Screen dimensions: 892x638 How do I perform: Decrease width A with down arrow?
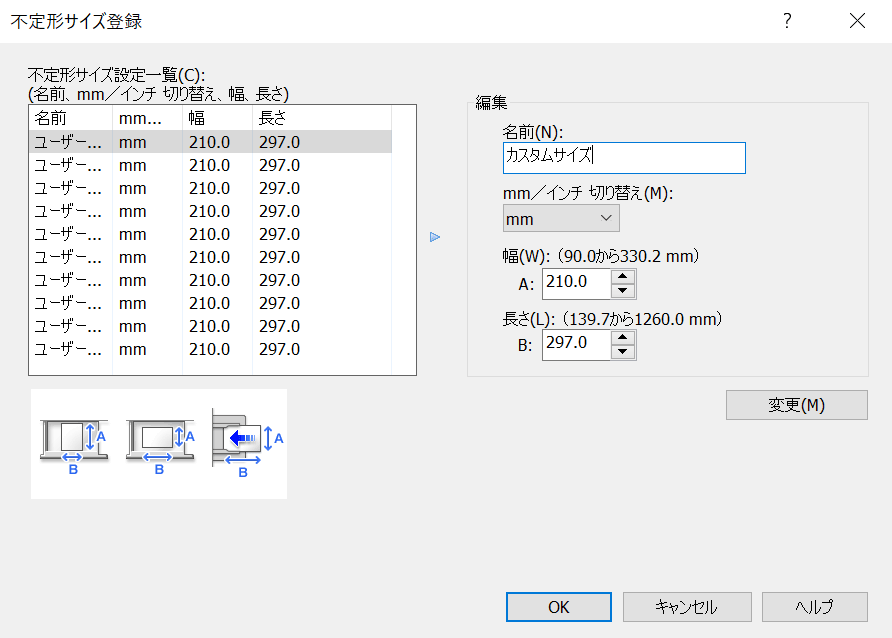coord(624,291)
